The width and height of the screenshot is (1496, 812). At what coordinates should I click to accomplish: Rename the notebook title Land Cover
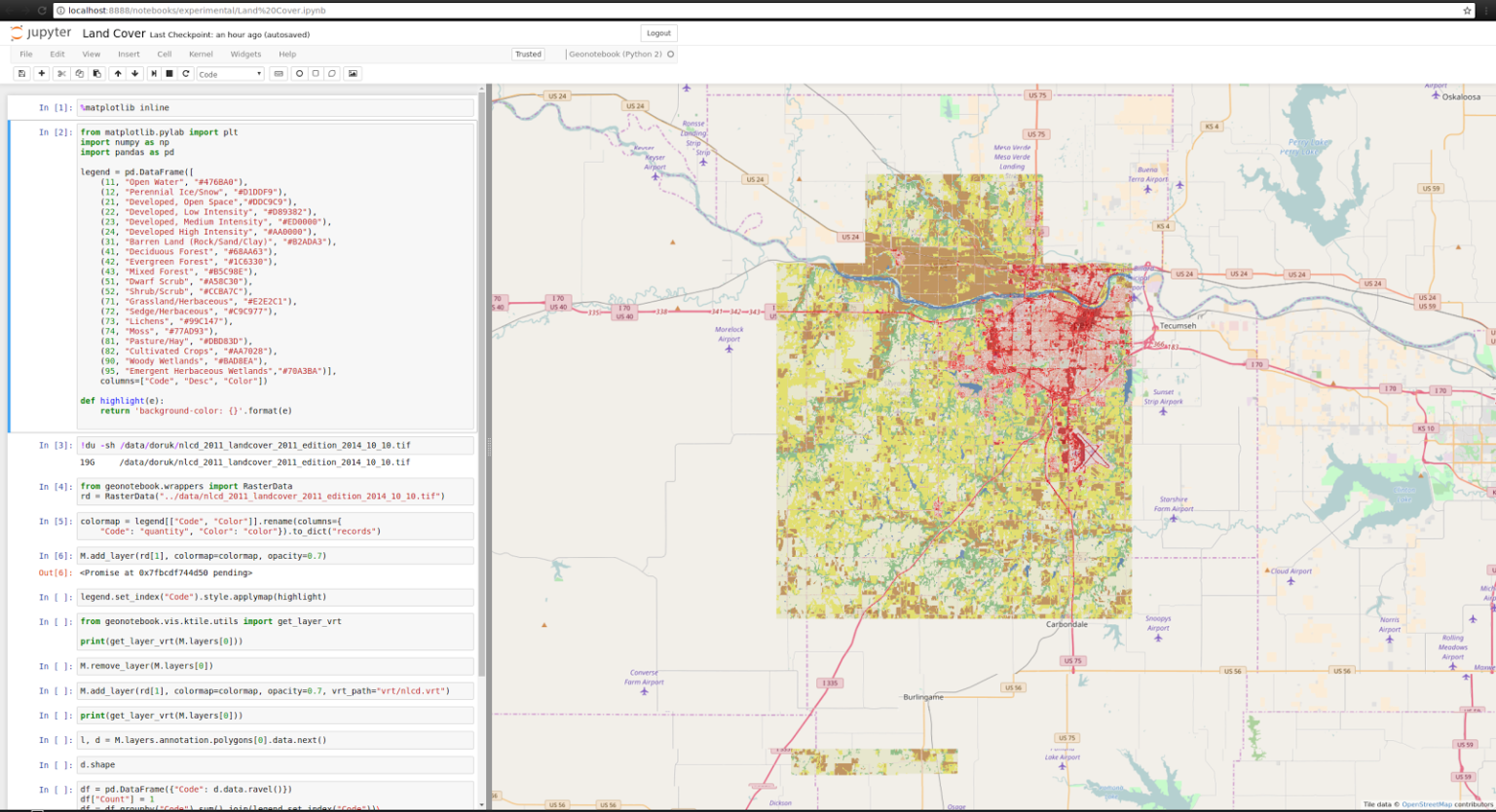pos(114,33)
